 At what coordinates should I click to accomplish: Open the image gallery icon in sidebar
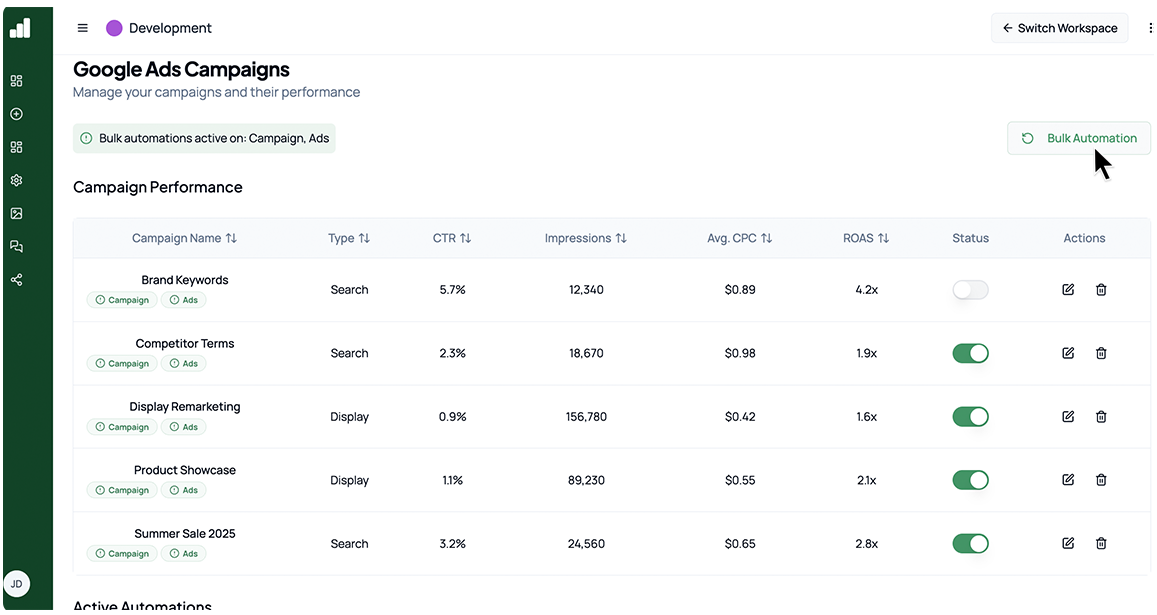(x=16, y=213)
